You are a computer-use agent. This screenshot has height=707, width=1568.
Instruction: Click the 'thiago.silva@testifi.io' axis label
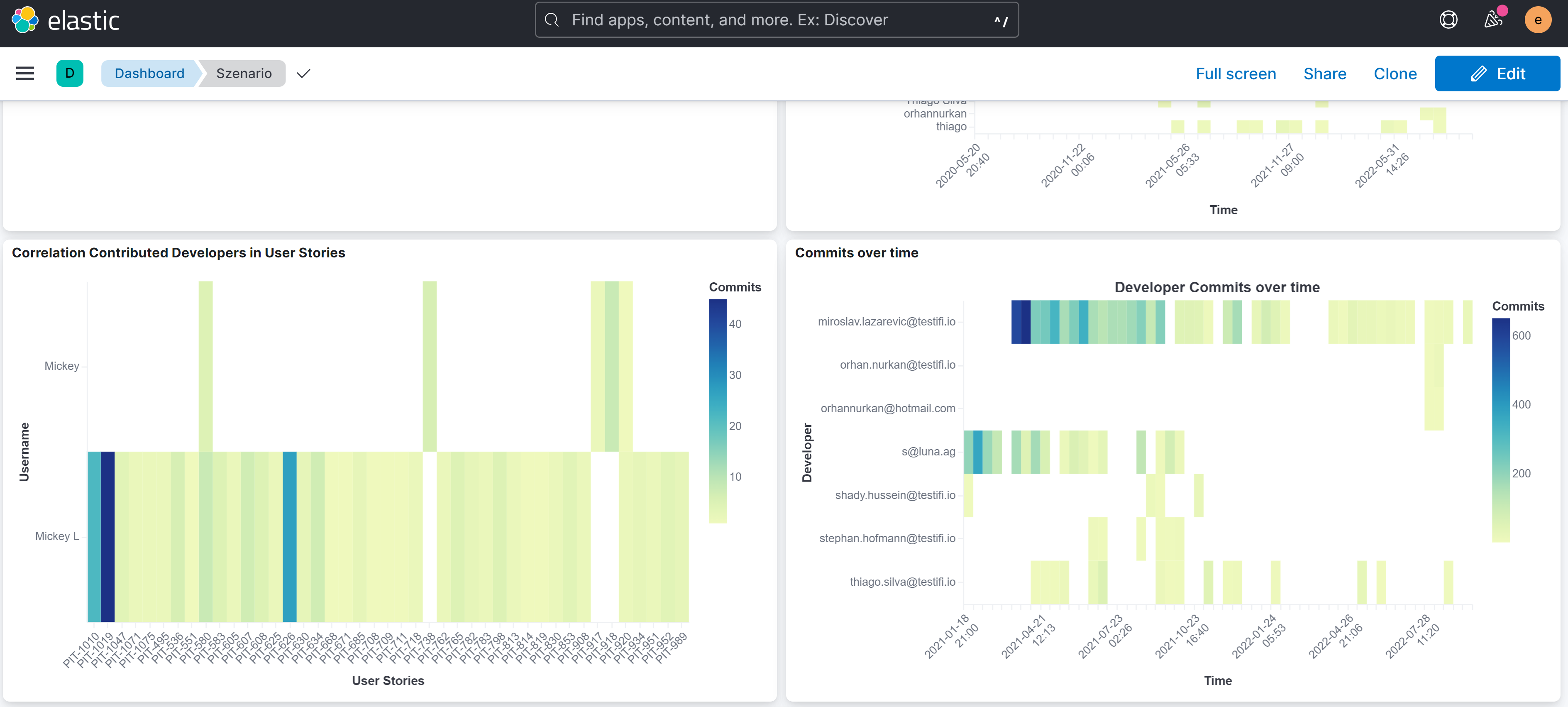coord(902,582)
